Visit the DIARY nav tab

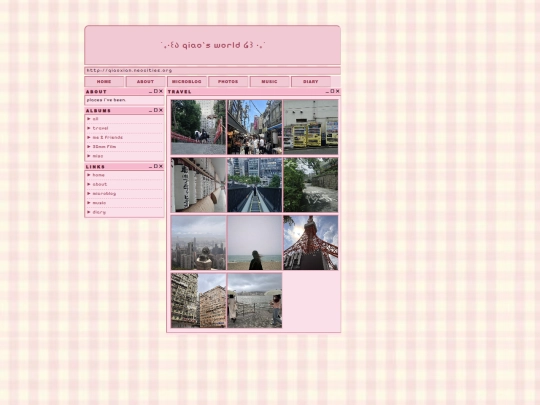311,82
